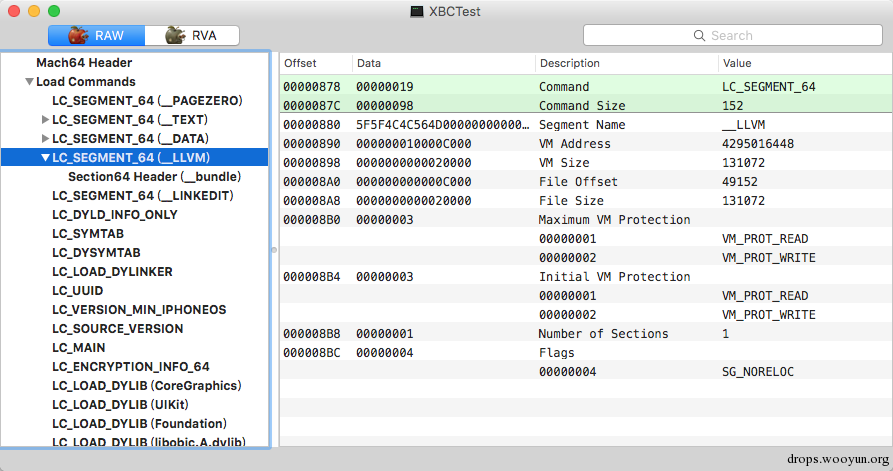This screenshot has height=471, width=893.
Task: Switch to RAW view mode
Action: click(96, 35)
